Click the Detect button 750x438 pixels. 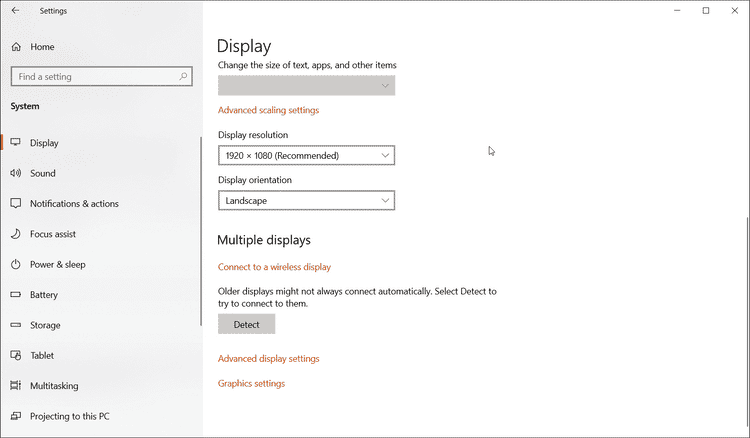[246, 324]
